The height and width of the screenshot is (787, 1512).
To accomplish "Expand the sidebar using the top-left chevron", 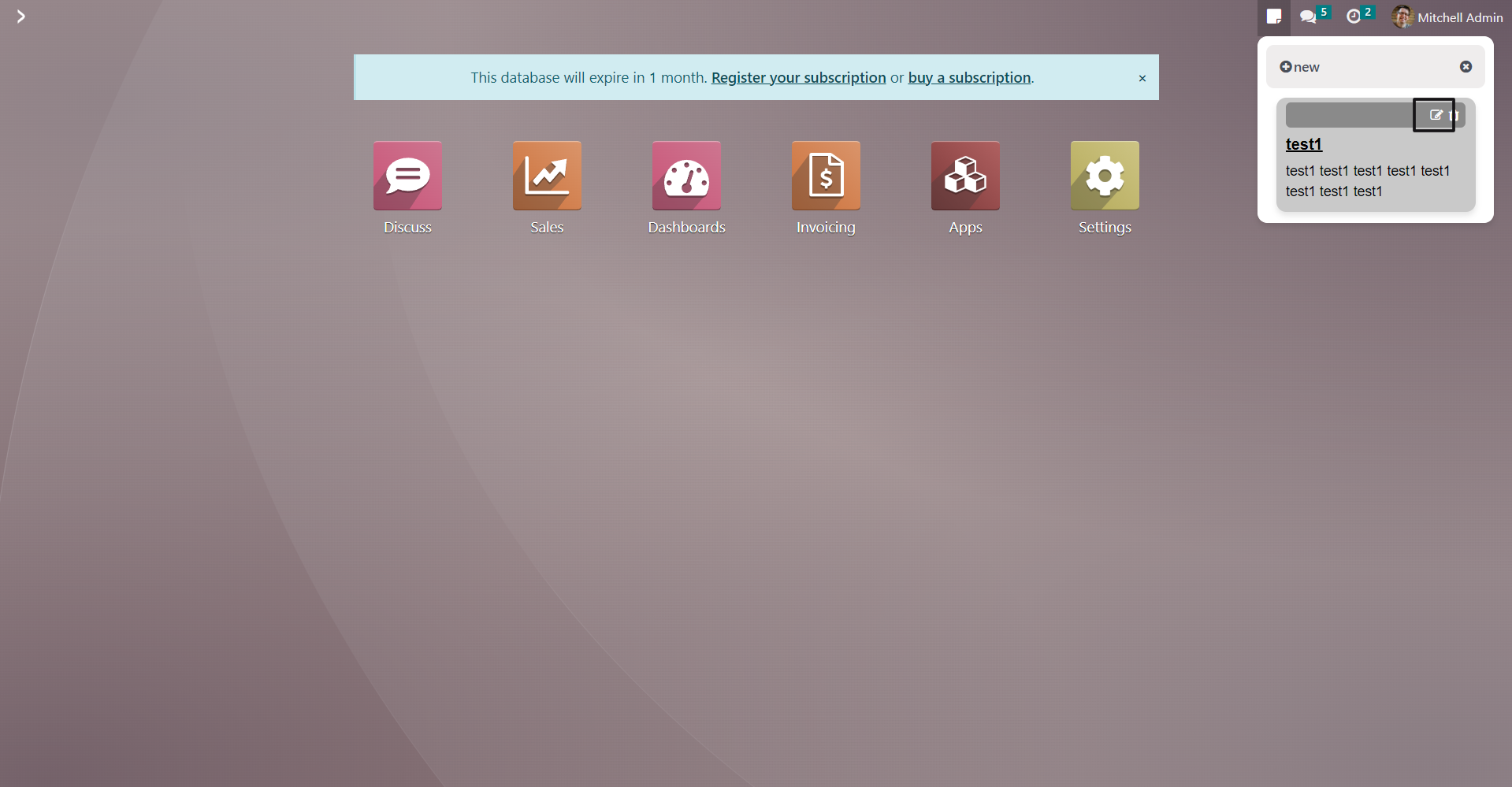I will coord(21,17).
